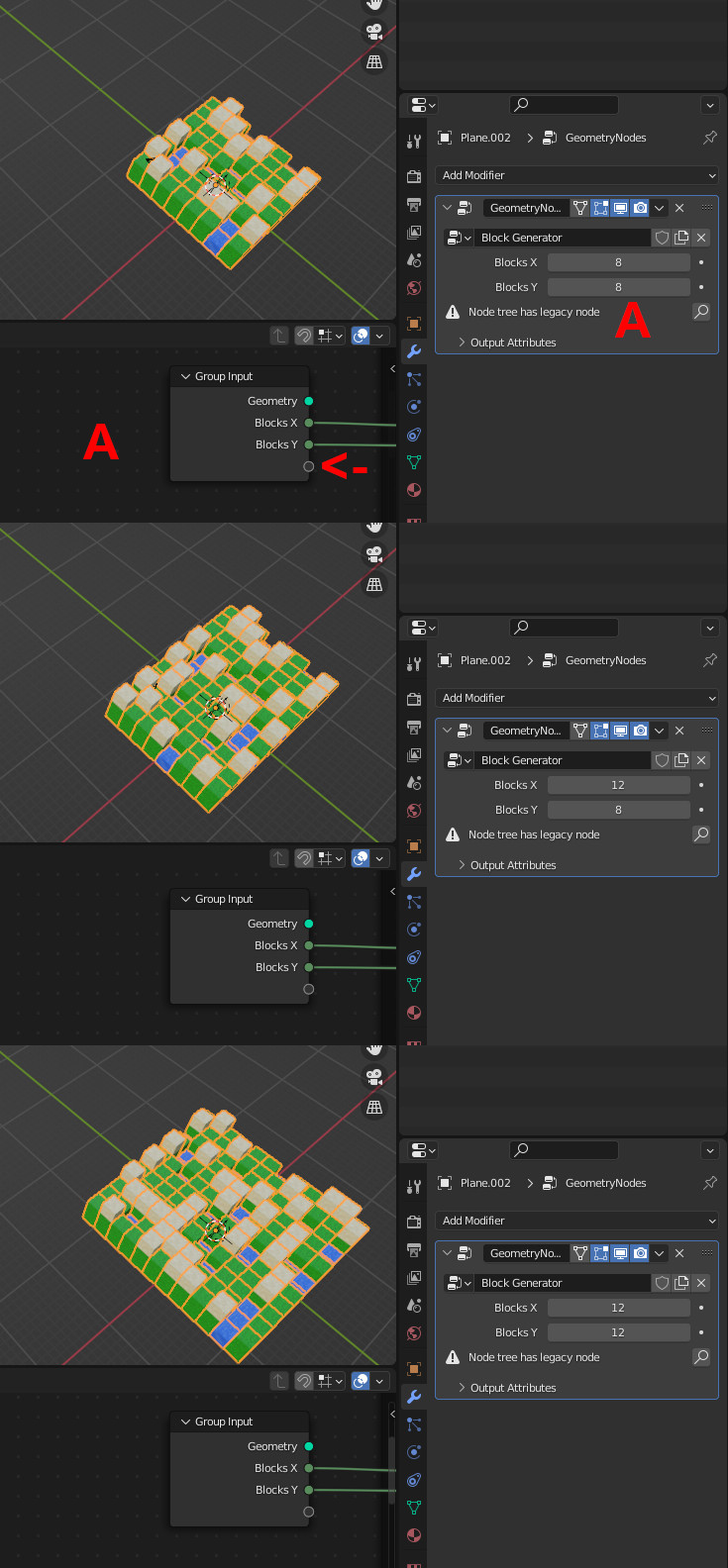The width and height of the screenshot is (728, 1568).
Task: Click Blocks X value 8 field in top screenshot
Action: (x=619, y=262)
